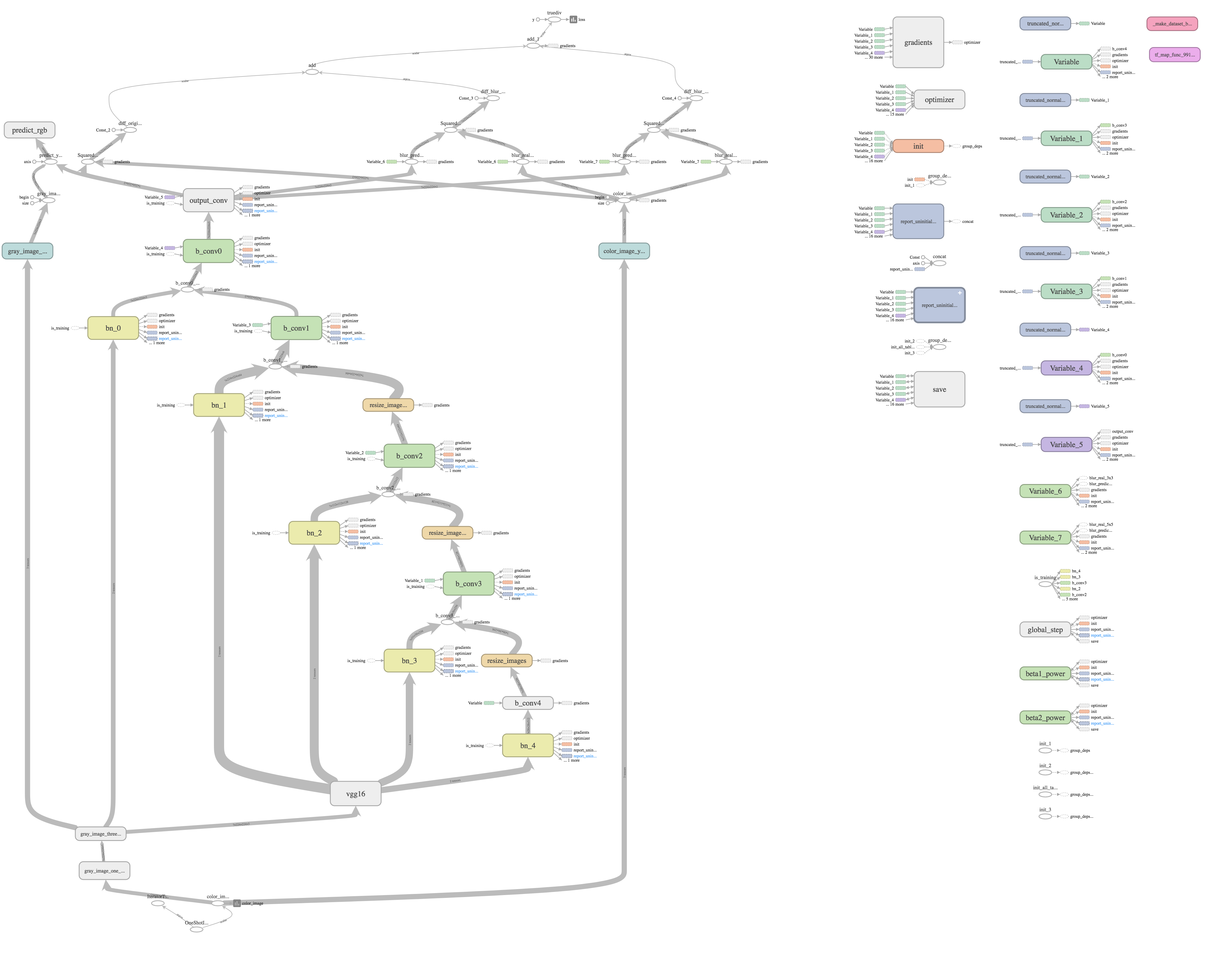Click the purple Variable_5 node
This screenshot has height=956, width=1232.
click(1066, 445)
